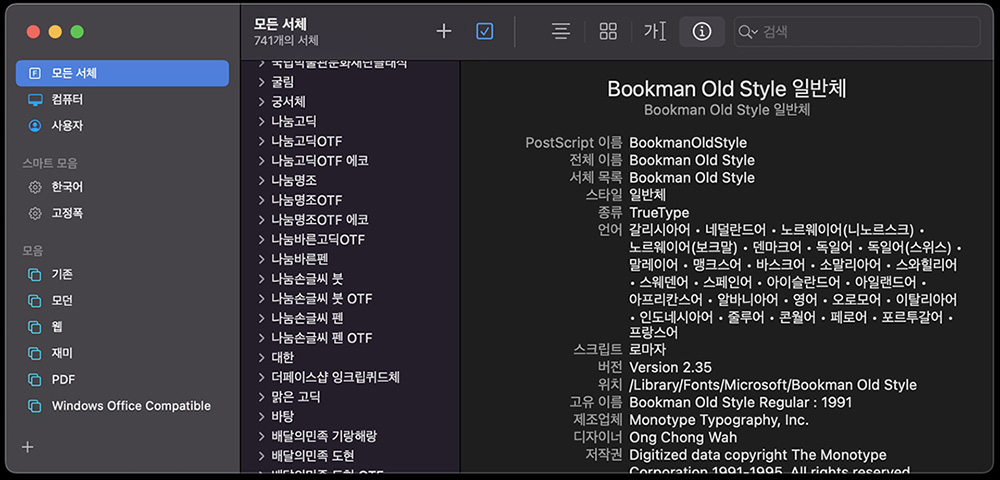Switch to sample lines view icon

561,31
